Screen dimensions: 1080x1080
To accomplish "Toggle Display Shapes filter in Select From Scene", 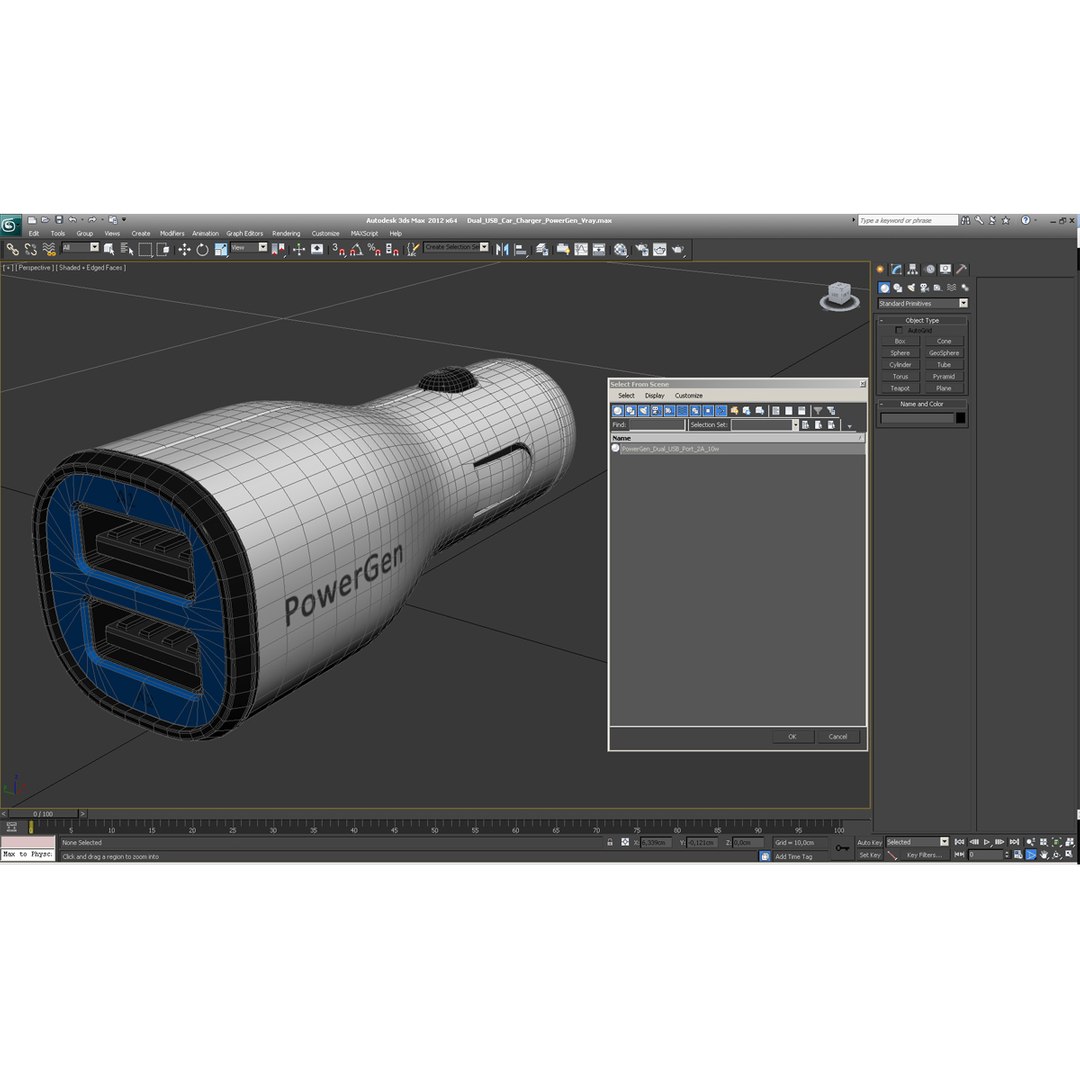I will click(x=630, y=411).
